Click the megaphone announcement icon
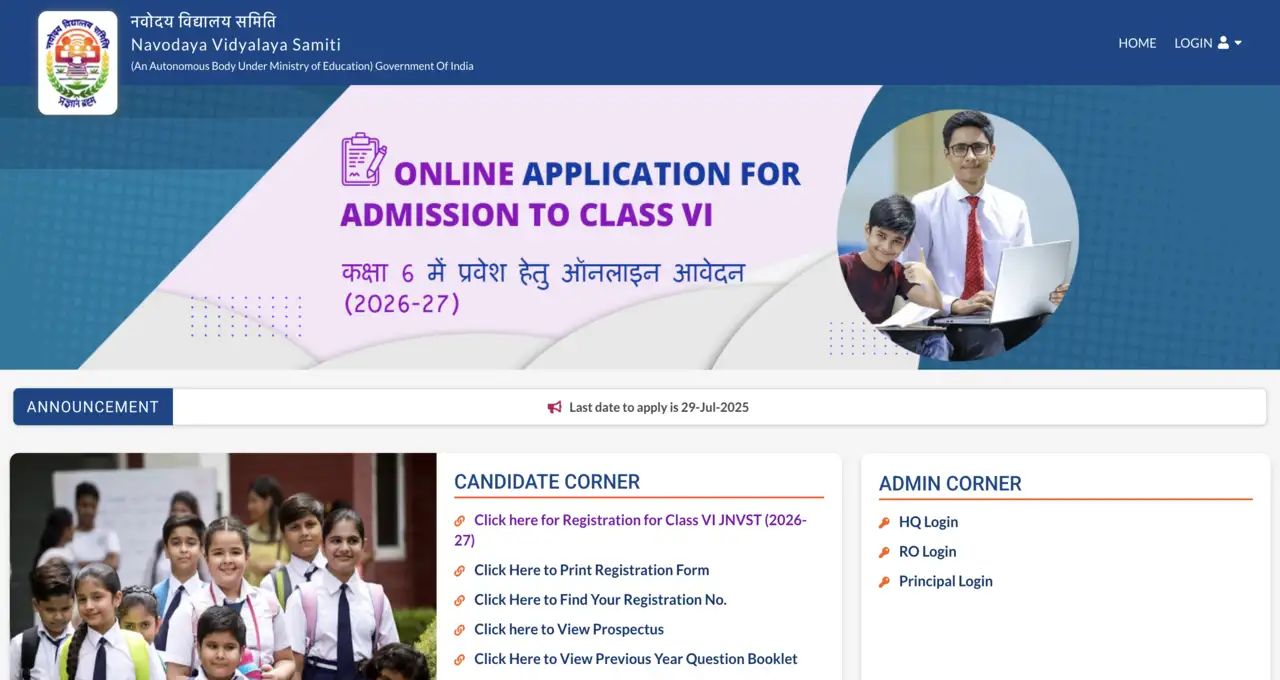Screen dimensions: 1280x680 [x=555, y=407]
